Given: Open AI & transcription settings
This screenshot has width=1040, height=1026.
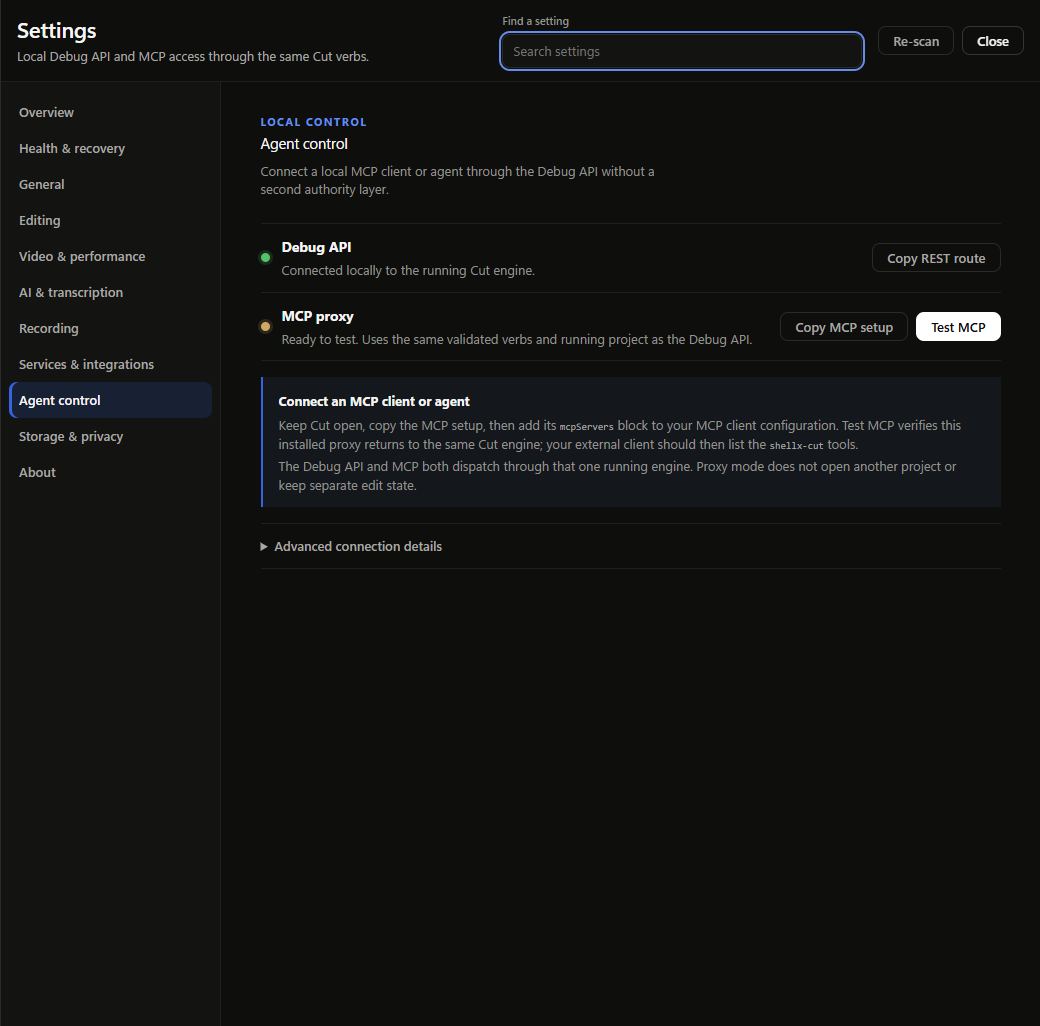Looking at the screenshot, I should pos(110,292).
